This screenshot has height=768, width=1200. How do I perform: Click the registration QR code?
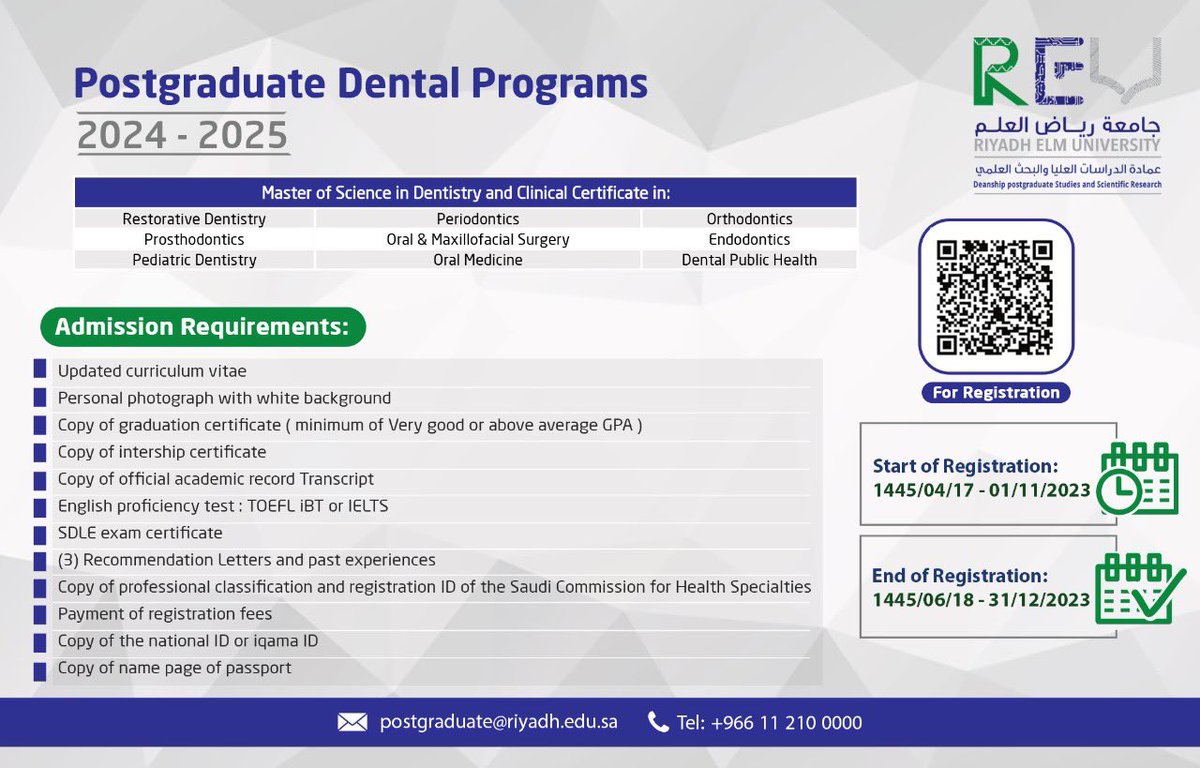point(995,297)
